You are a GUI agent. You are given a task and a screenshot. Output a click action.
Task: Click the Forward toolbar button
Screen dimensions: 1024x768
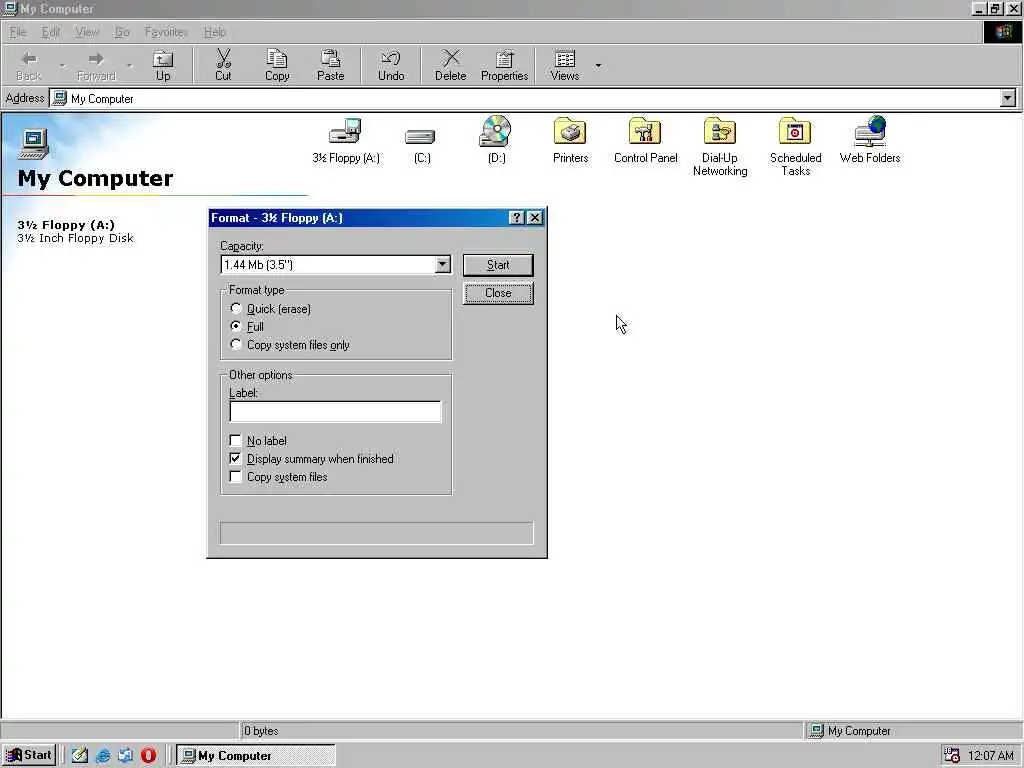[x=96, y=66]
